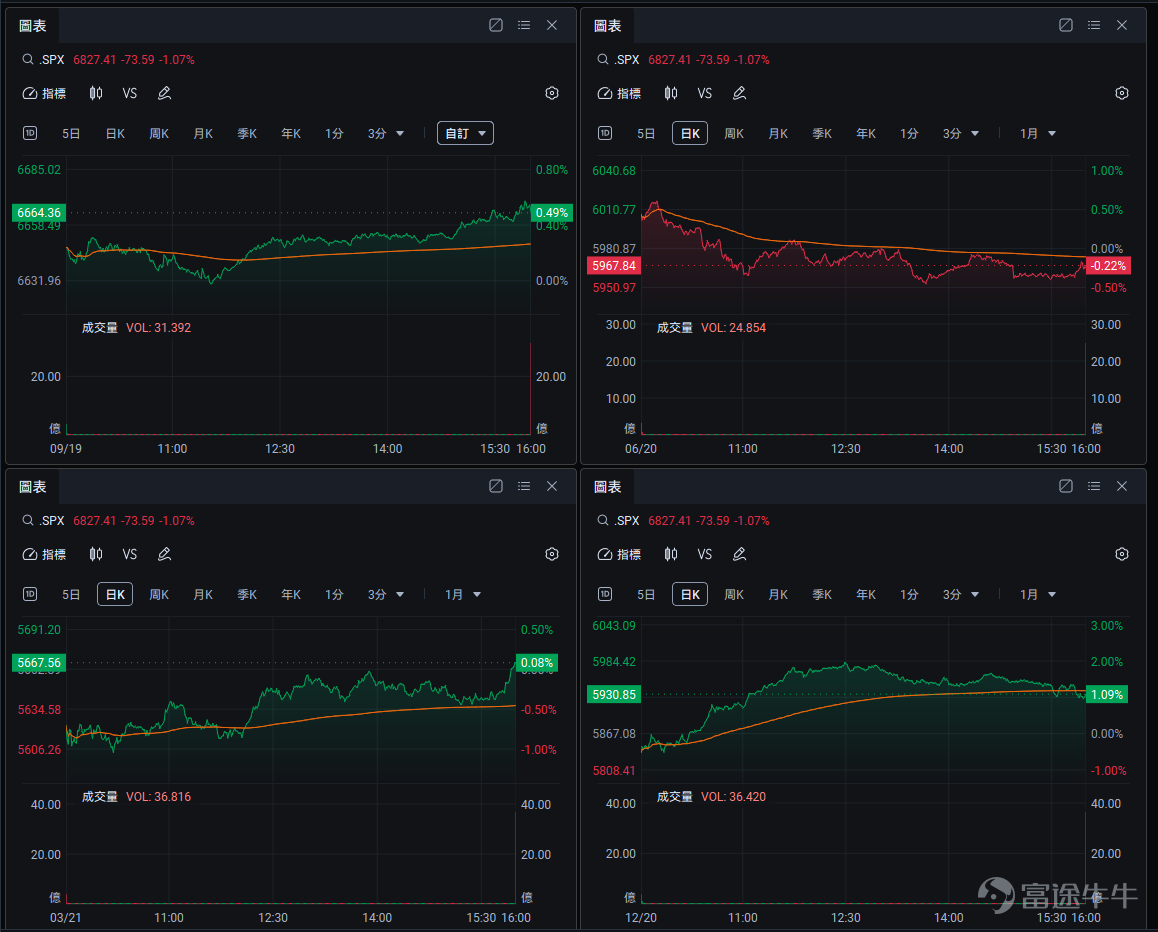Select the drawing pencil tool in the top-right panel
1158x932 pixels.
pyautogui.click(x=739, y=93)
